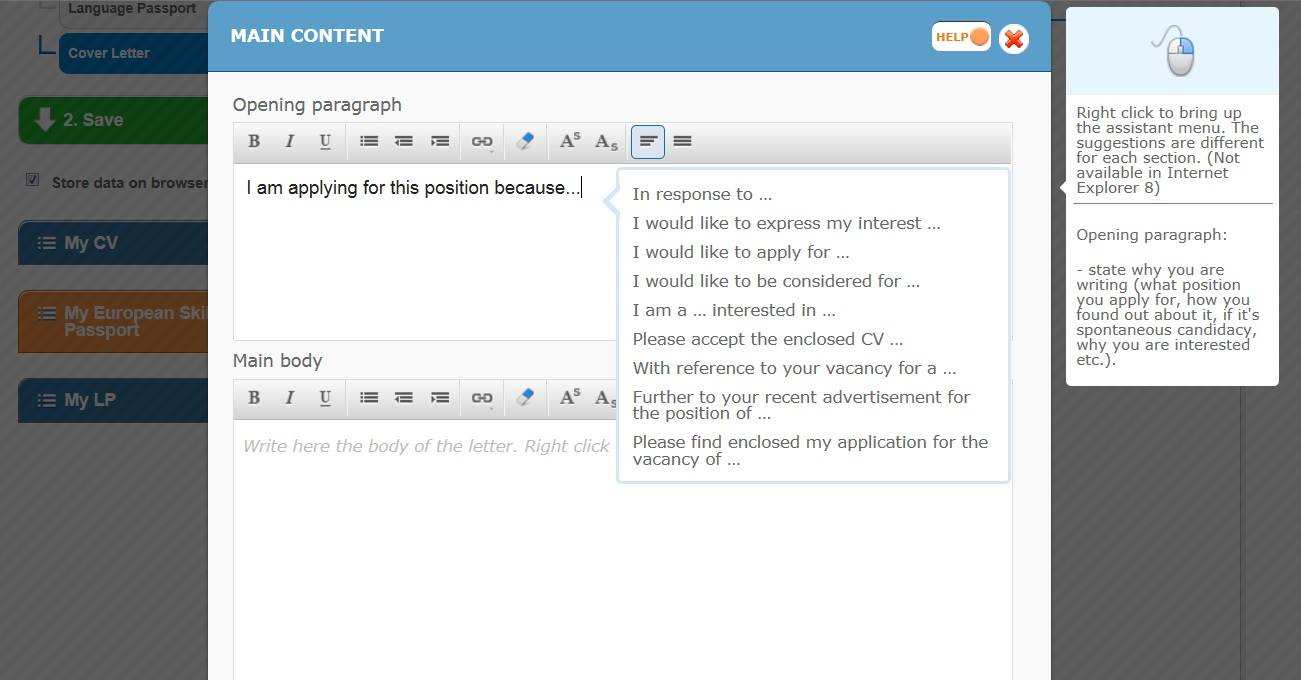This screenshot has width=1301, height=680.
Task: Insert link in Opening paragraph toolbar
Action: pyautogui.click(x=482, y=142)
